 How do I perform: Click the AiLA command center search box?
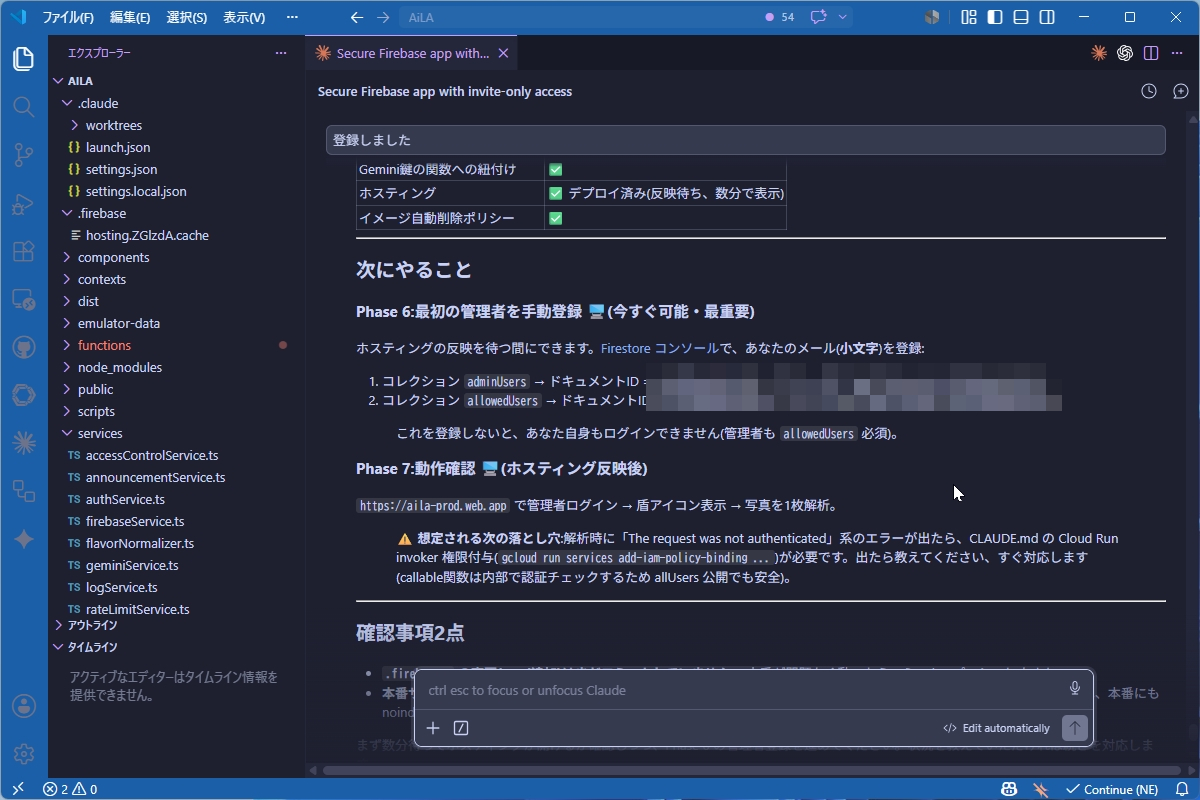coord(577,17)
